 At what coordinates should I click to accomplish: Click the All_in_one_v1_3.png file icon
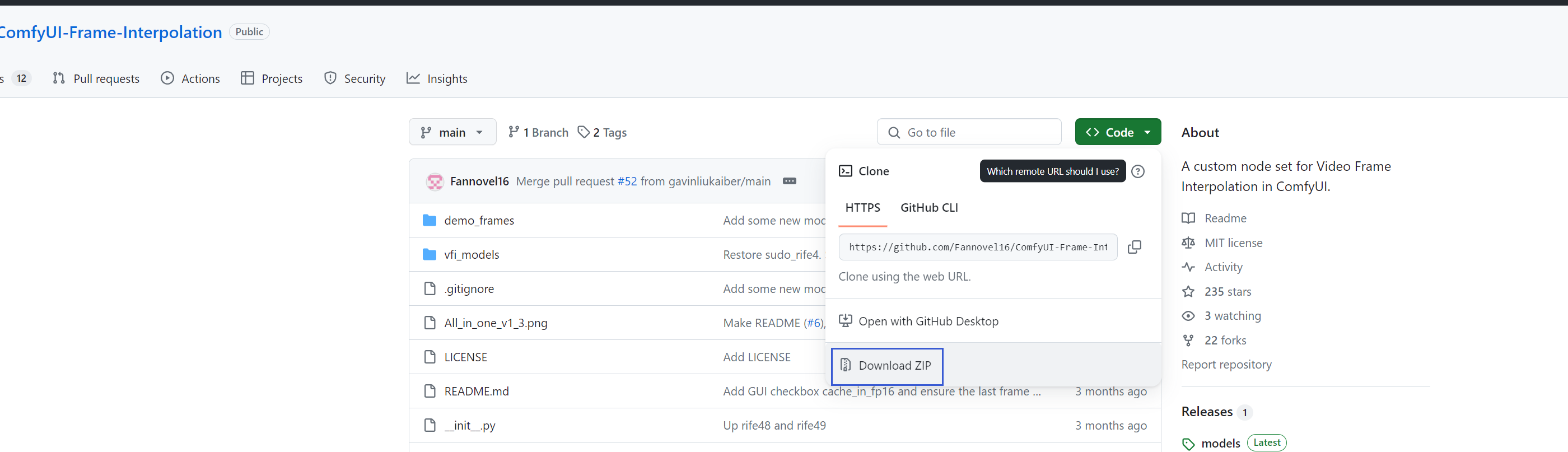click(430, 323)
